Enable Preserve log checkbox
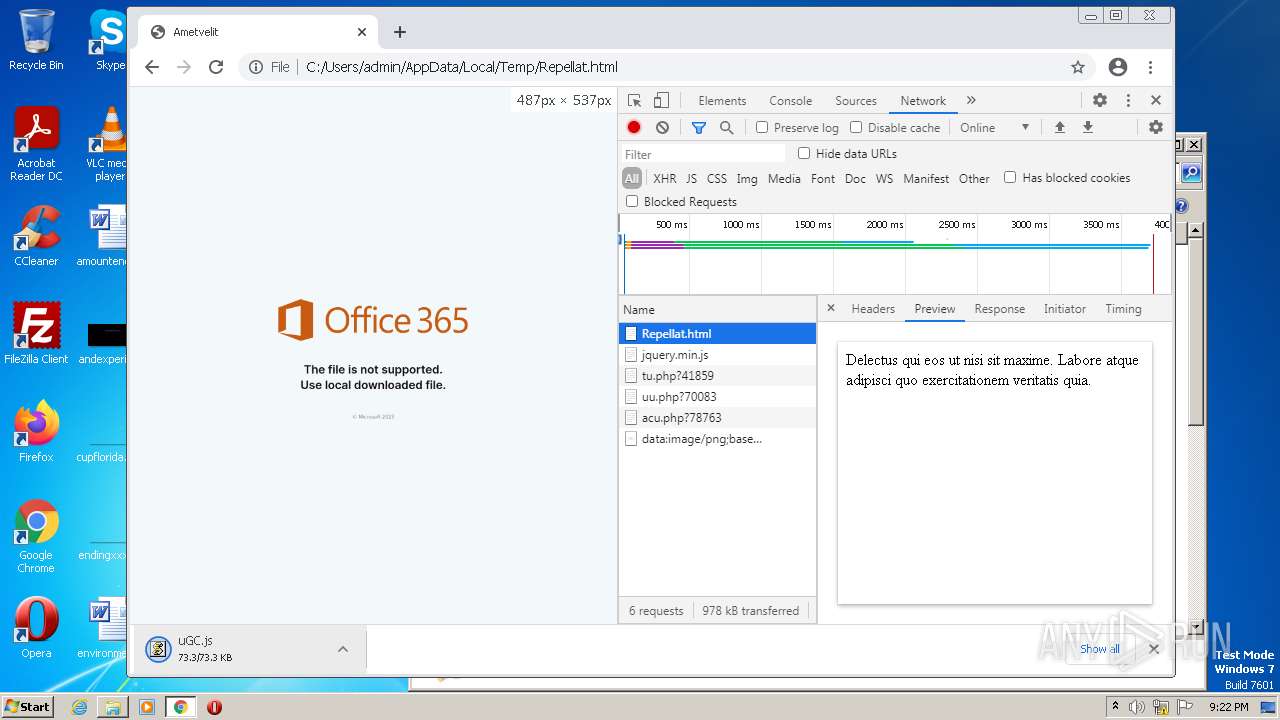 (x=762, y=127)
